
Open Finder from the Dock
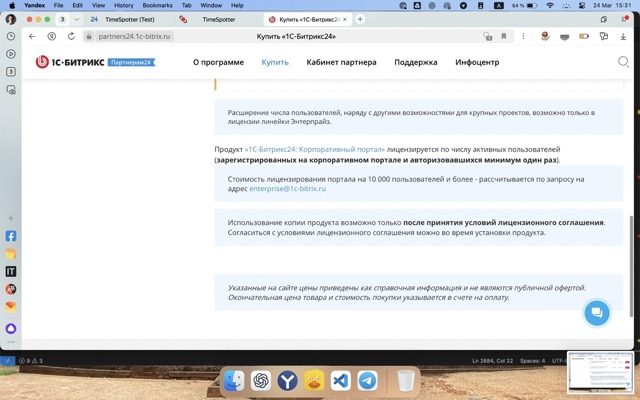pyautogui.click(x=234, y=381)
